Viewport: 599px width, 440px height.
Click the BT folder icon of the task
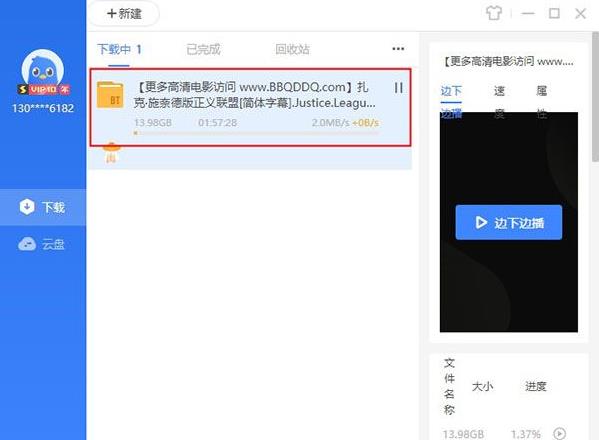coord(110,95)
